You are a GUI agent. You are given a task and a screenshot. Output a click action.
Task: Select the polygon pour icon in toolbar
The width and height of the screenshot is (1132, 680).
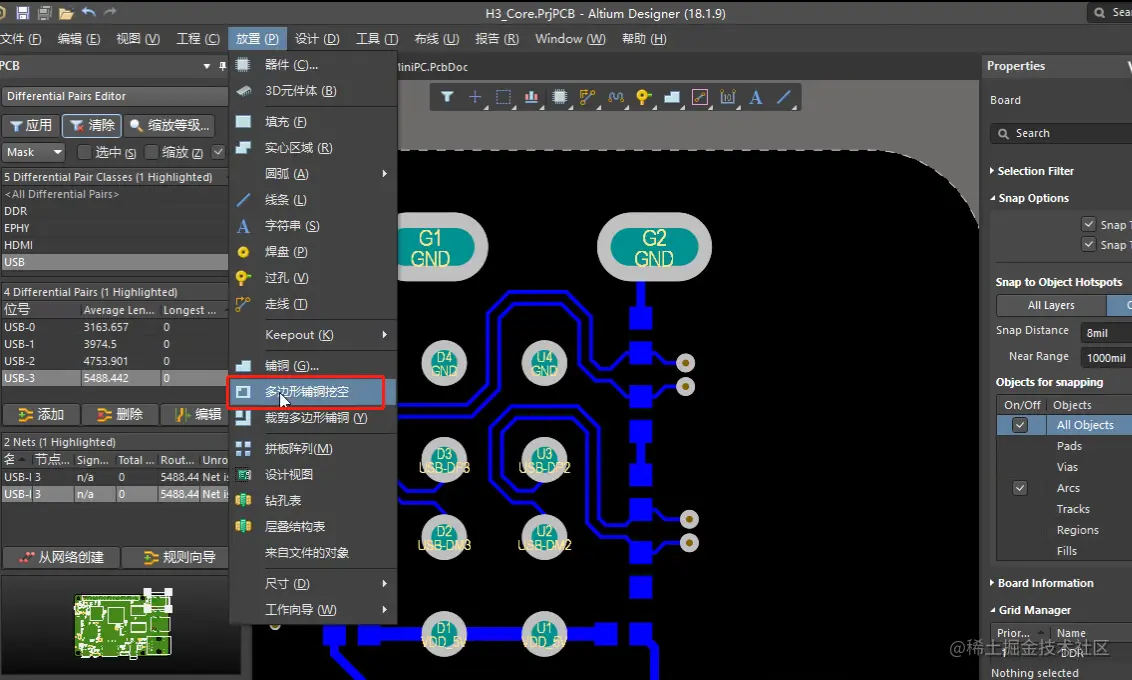point(671,97)
